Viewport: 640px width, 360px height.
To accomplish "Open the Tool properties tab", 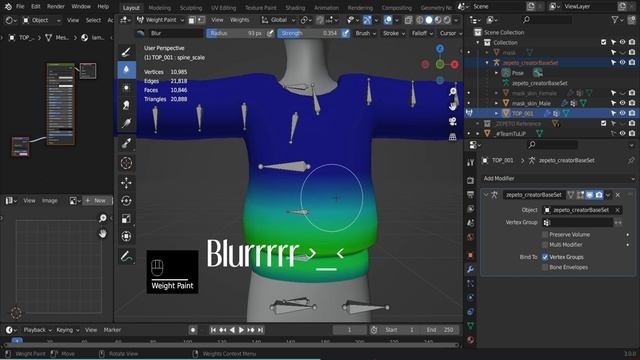I will pos(471,162).
